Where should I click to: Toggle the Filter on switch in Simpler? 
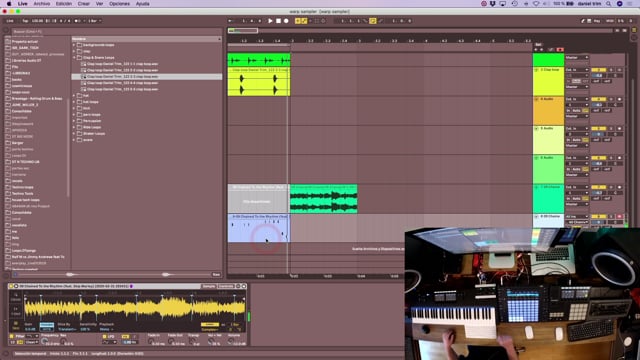[11, 336]
